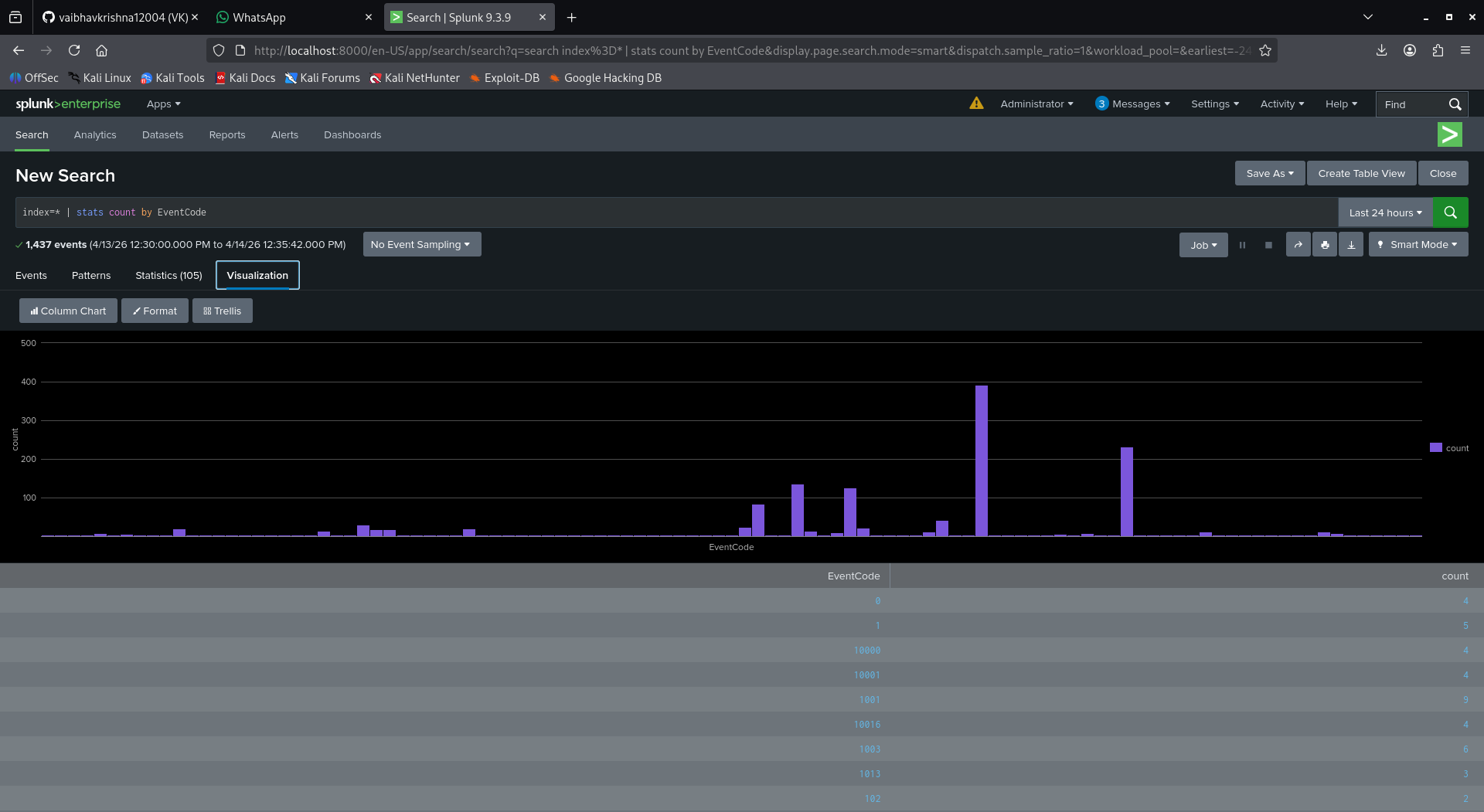Click the splunk>enterprise logo
The width and height of the screenshot is (1484, 812).
(x=68, y=104)
